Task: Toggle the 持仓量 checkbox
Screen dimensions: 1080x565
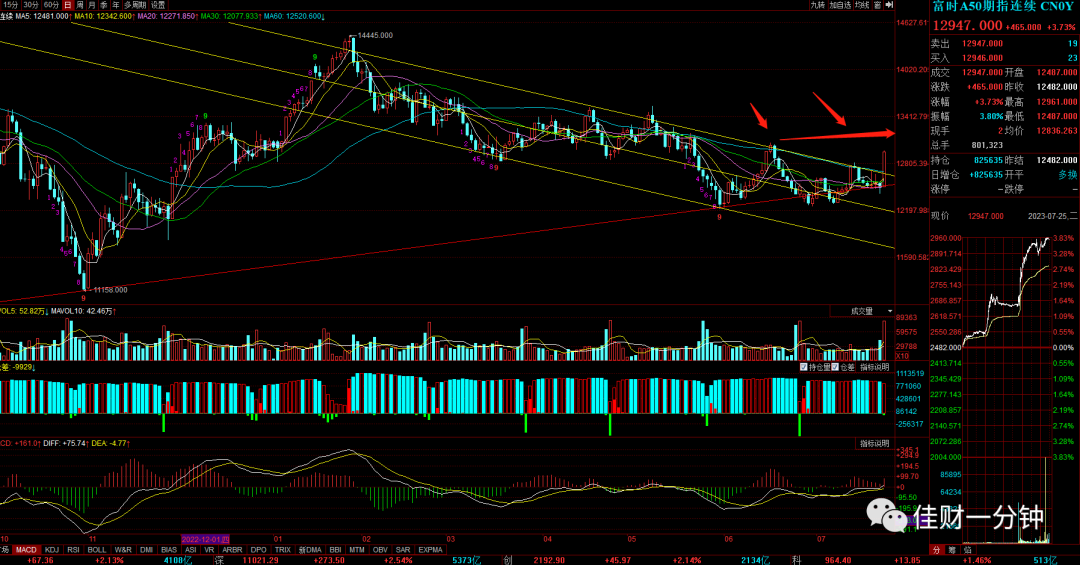Action: [804, 367]
